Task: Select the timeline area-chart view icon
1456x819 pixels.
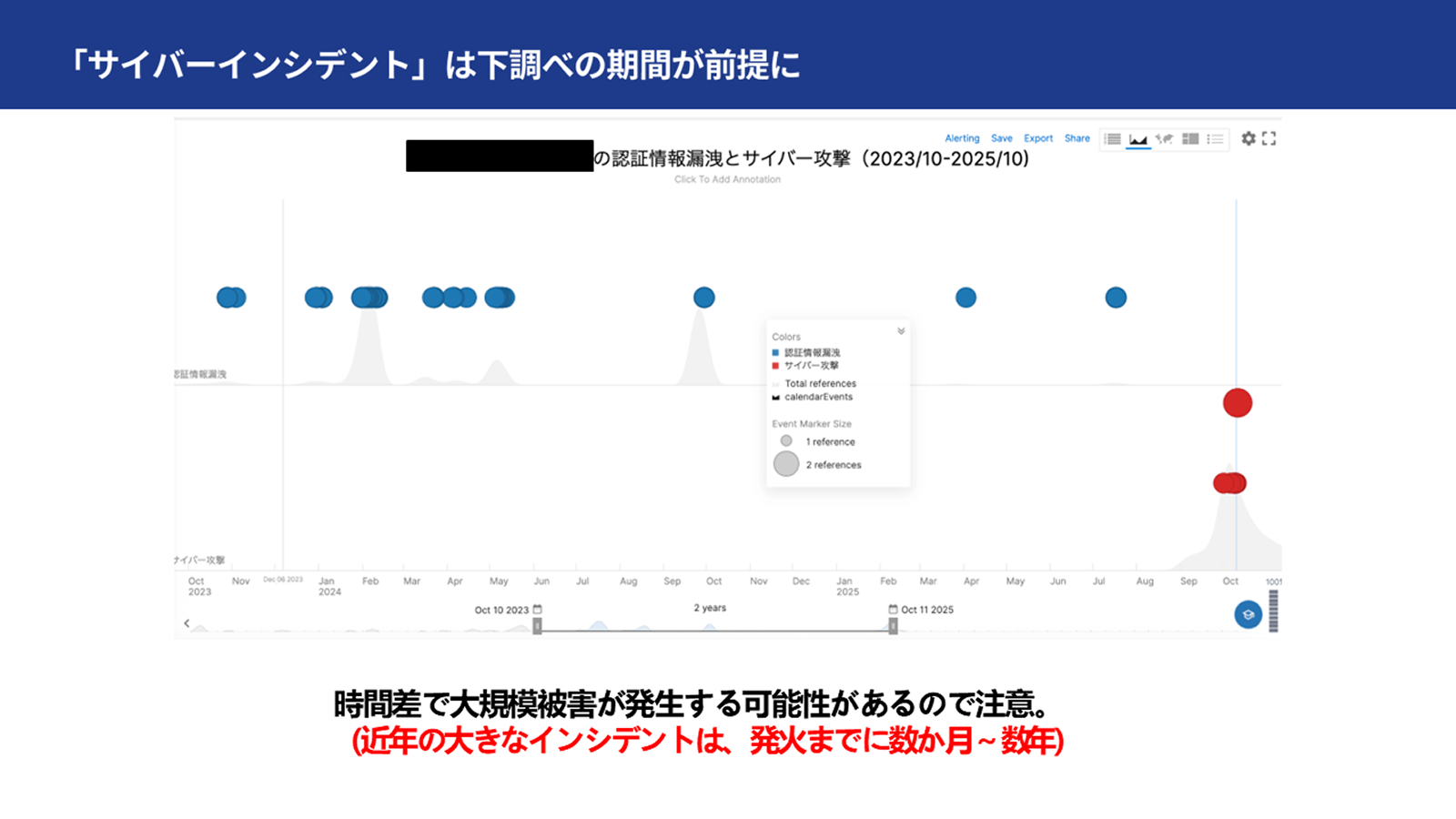Action: pyautogui.click(x=1137, y=139)
